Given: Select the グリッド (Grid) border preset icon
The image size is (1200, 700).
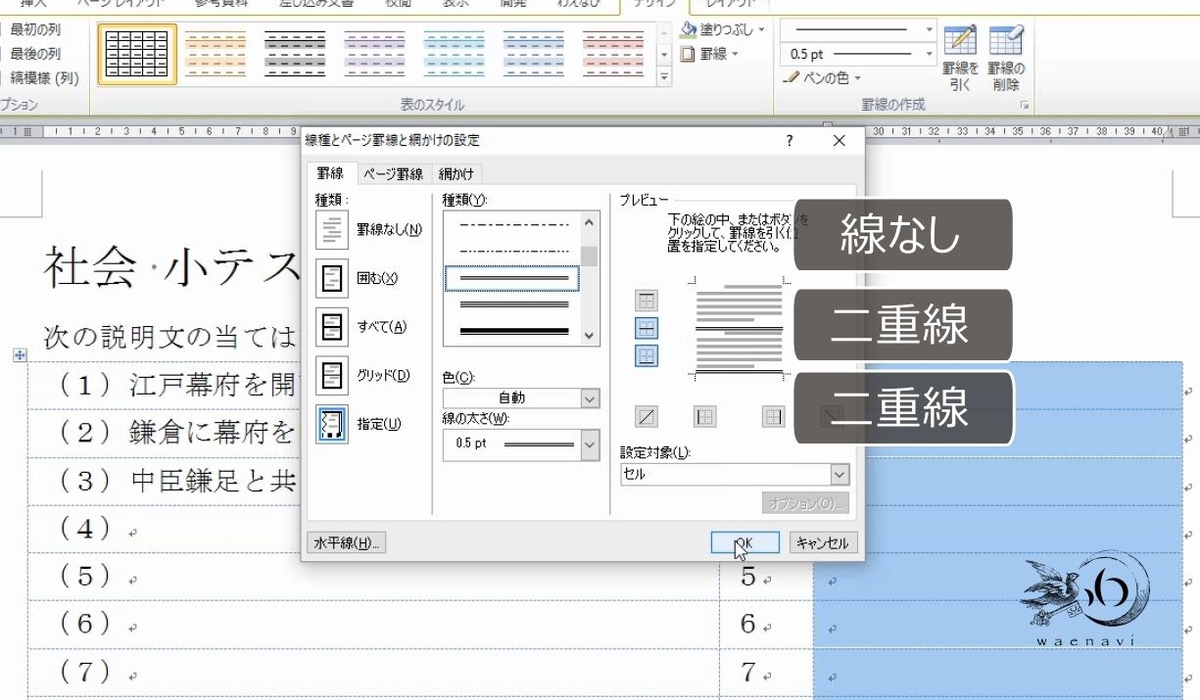Looking at the screenshot, I should click(331, 373).
